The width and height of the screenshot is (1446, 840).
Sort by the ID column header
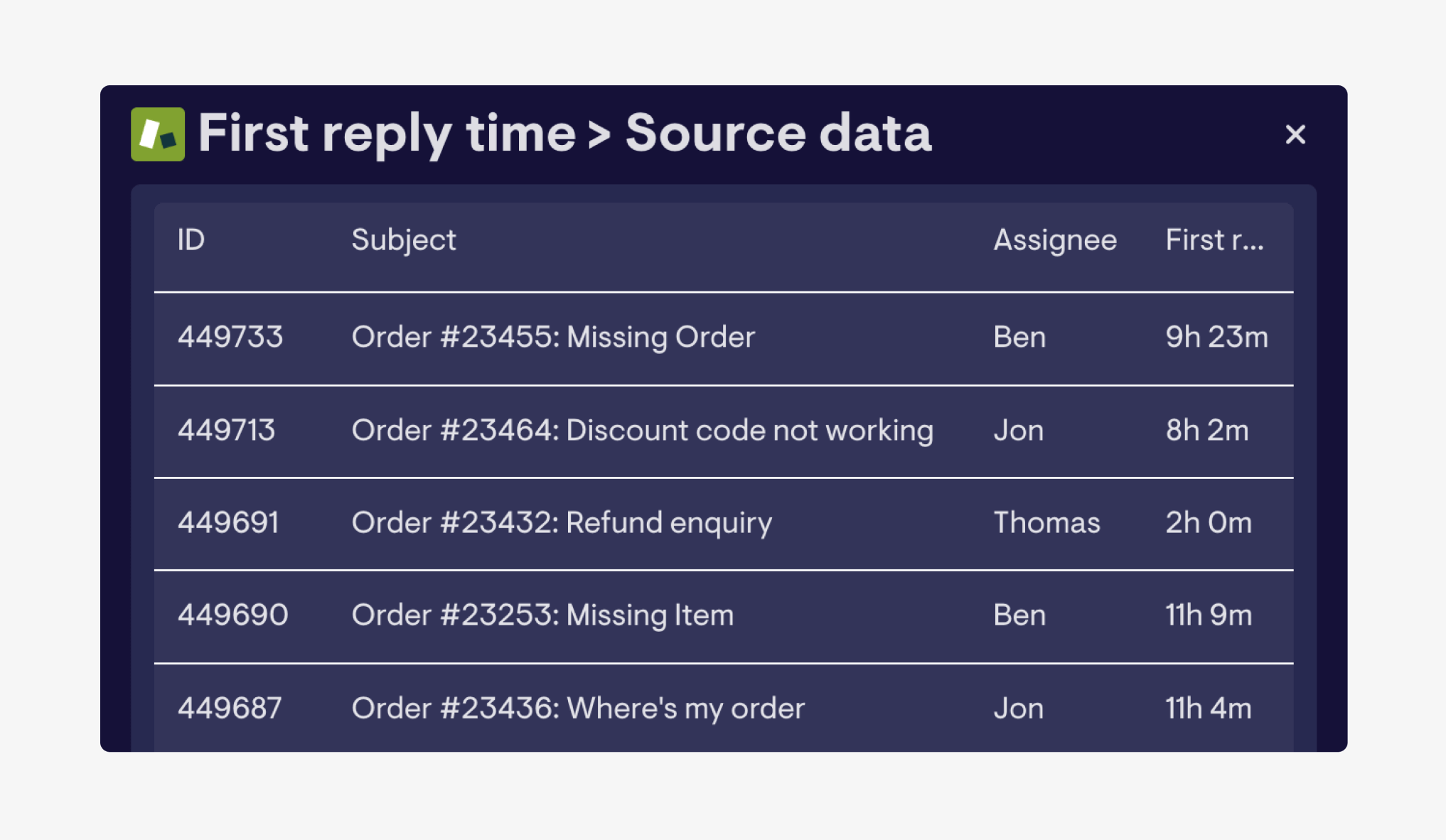point(191,240)
